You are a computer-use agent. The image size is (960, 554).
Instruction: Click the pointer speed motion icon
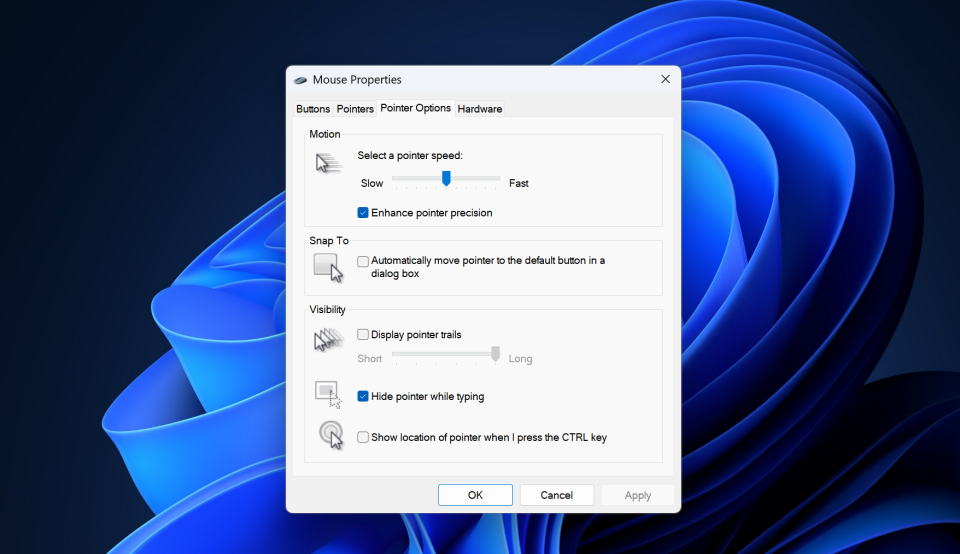(x=328, y=163)
